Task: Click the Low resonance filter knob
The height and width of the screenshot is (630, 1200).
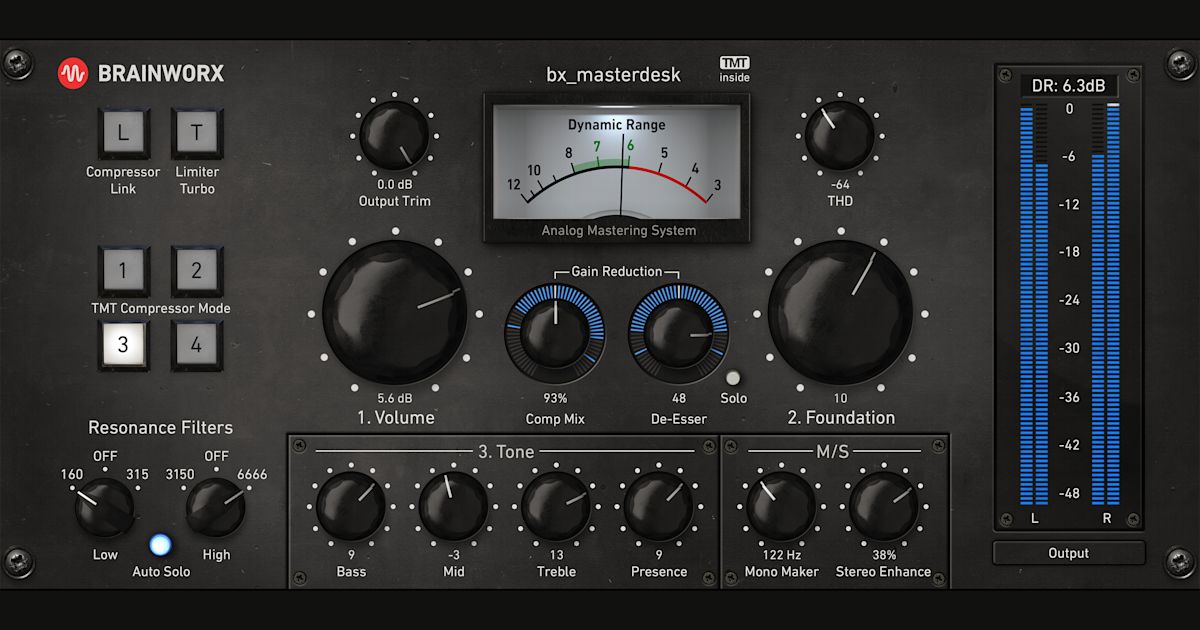Action: 105,507
